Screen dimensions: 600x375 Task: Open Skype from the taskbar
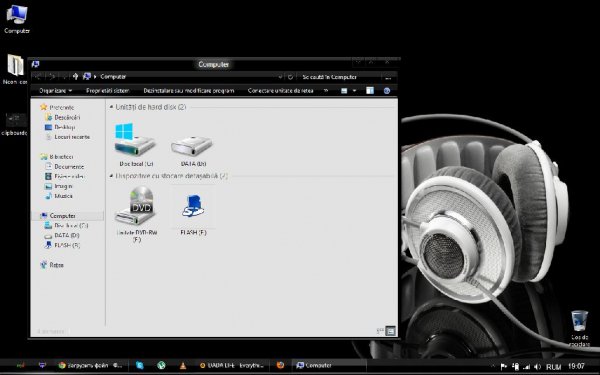(x=140, y=365)
